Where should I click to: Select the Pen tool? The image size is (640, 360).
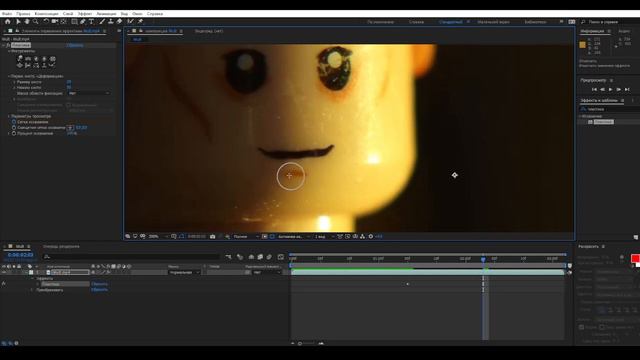[x=83, y=22]
